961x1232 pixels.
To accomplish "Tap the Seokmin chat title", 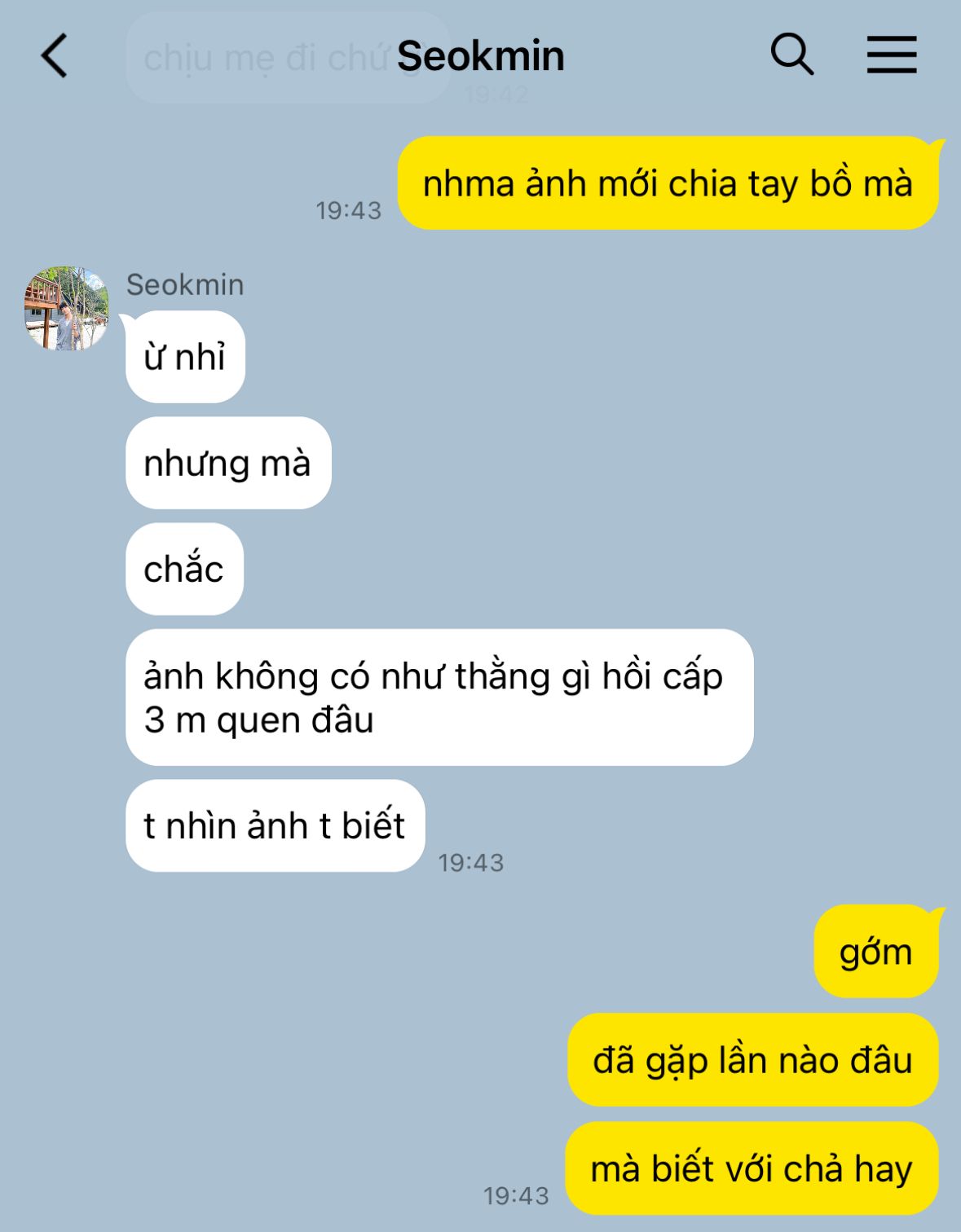I will coord(480,56).
